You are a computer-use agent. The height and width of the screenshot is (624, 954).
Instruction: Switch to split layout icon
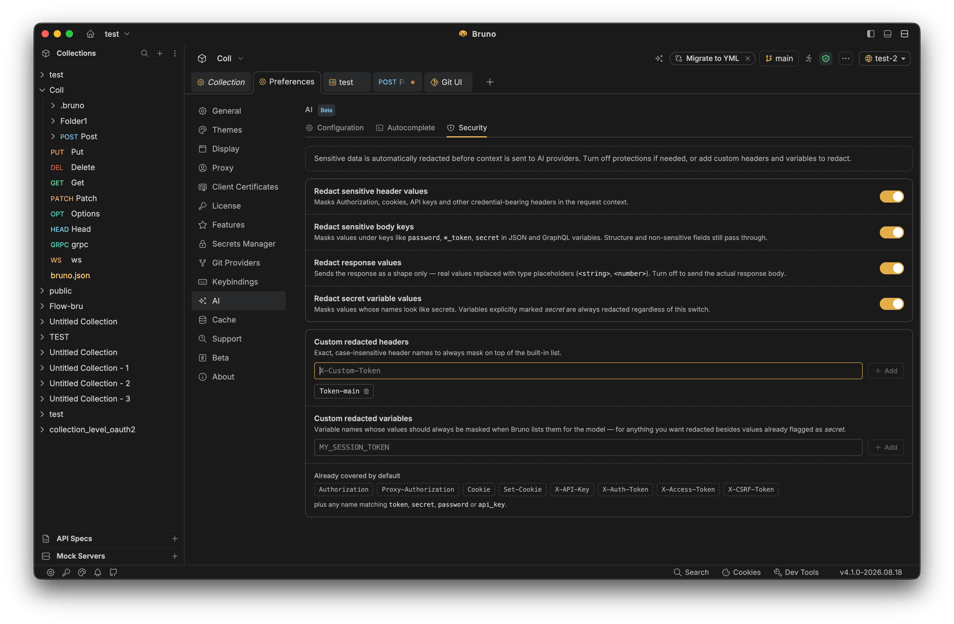coord(905,34)
